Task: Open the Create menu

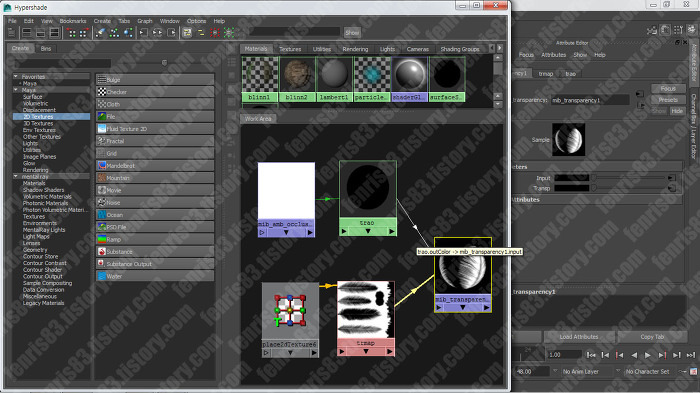Action: (102, 21)
